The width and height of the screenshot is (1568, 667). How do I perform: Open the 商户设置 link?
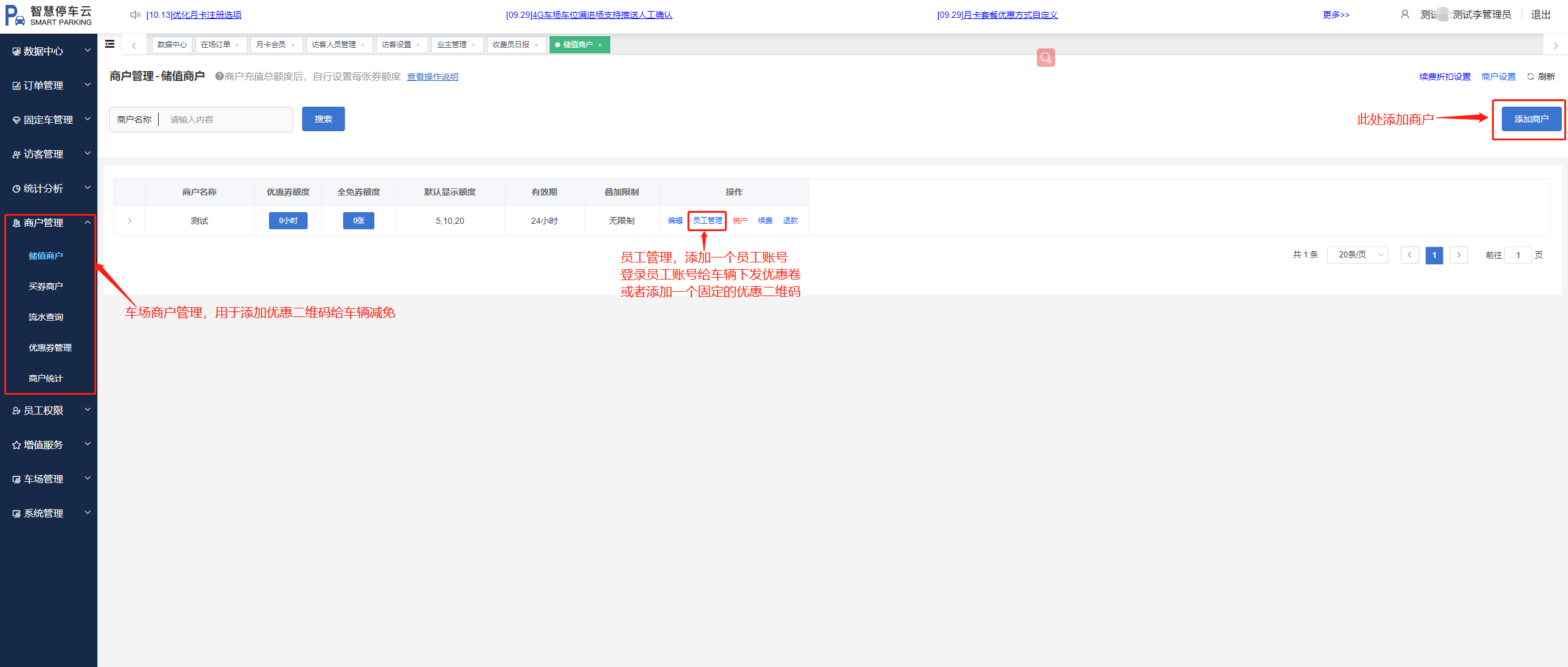(x=1499, y=77)
